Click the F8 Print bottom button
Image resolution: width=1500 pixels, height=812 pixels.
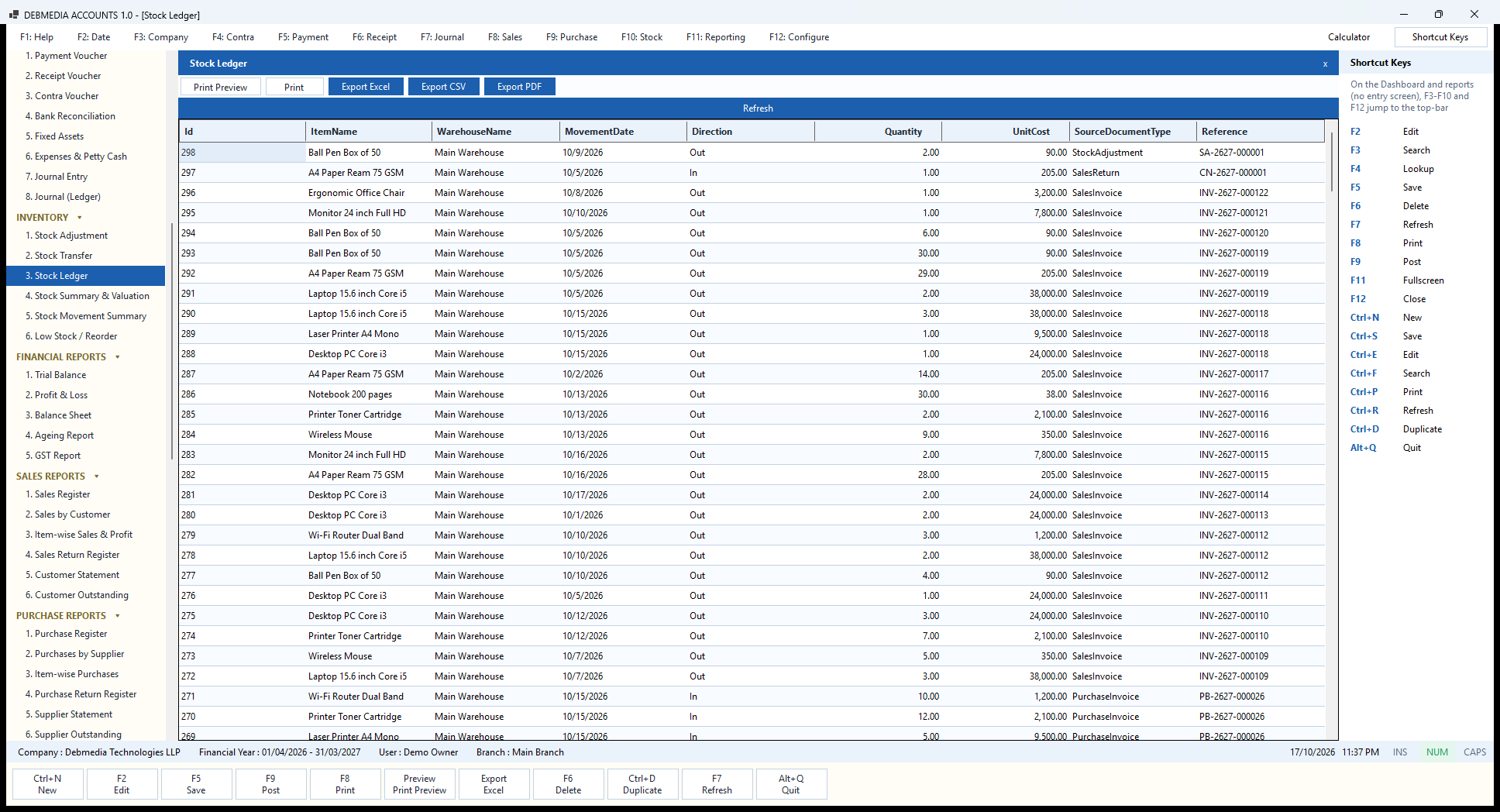(x=345, y=784)
